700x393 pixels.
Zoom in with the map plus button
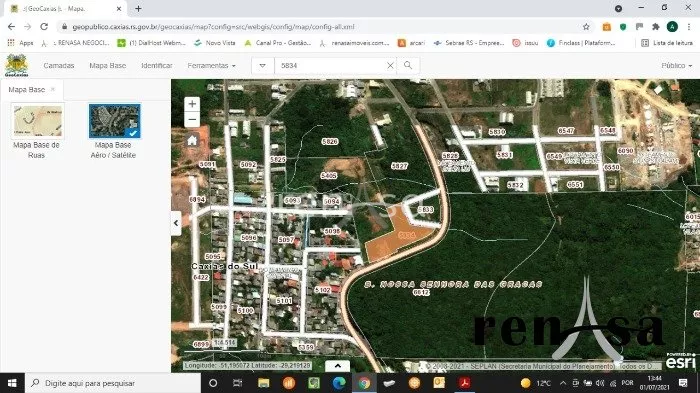(192, 104)
